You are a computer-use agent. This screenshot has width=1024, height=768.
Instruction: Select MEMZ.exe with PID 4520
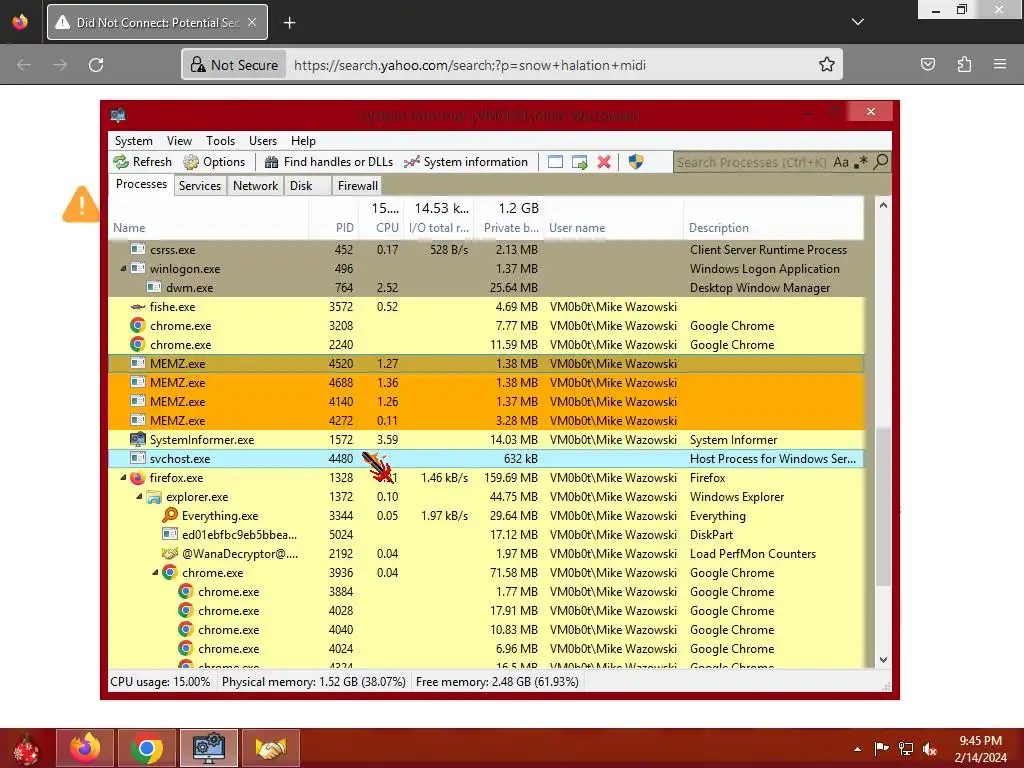coord(486,364)
